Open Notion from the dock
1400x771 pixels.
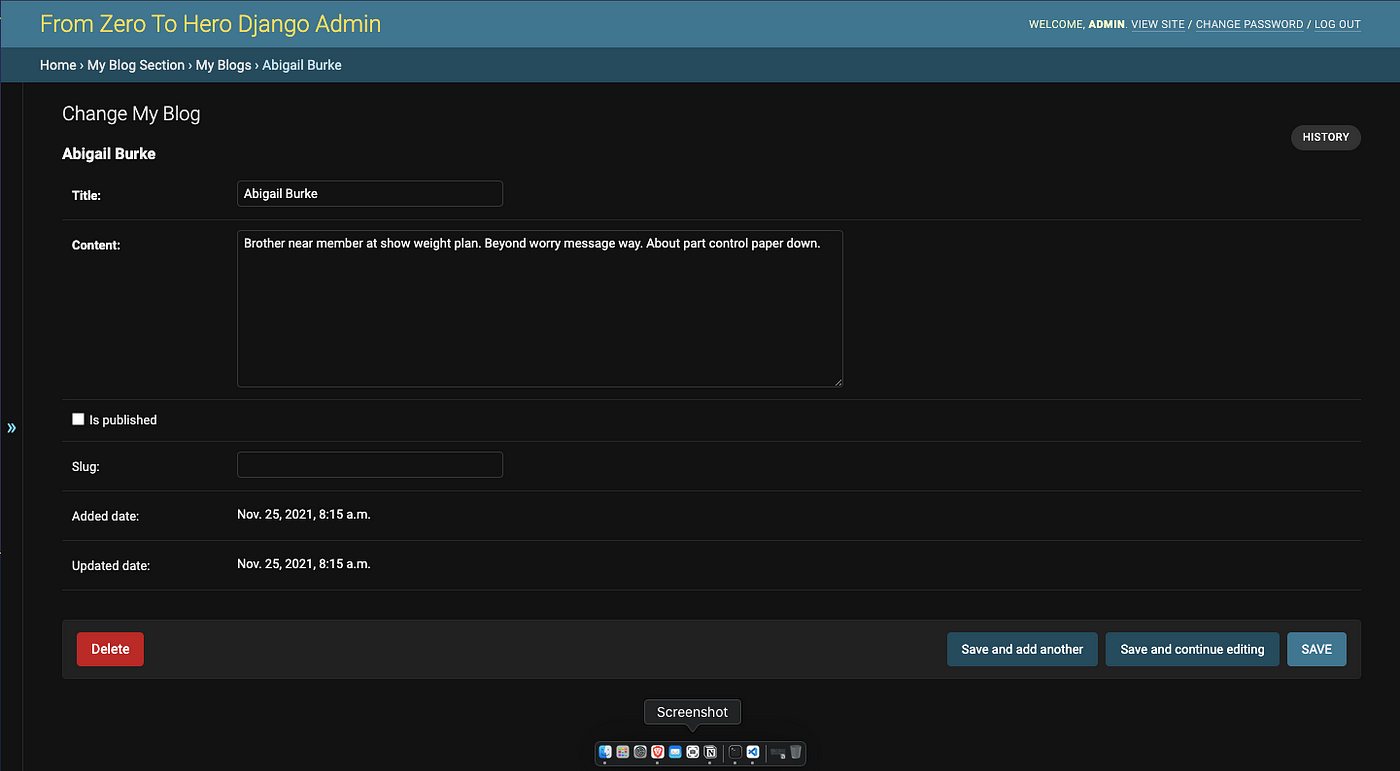pos(710,752)
